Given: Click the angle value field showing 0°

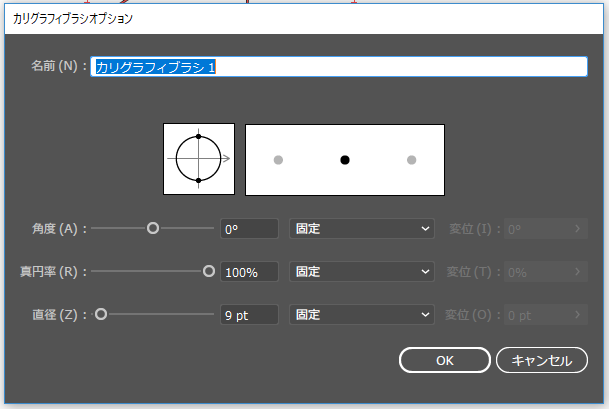Looking at the screenshot, I should click(x=249, y=229).
